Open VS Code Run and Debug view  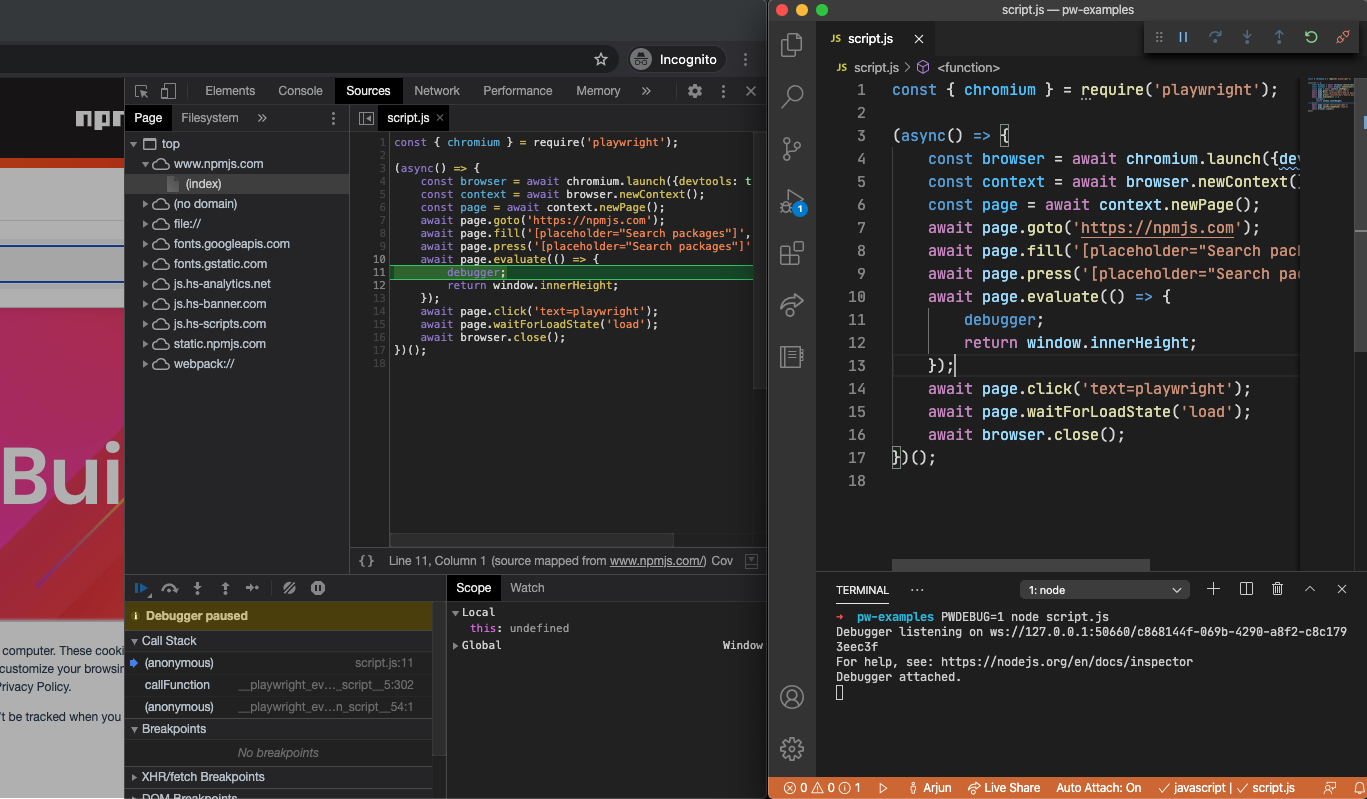pos(792,201)
